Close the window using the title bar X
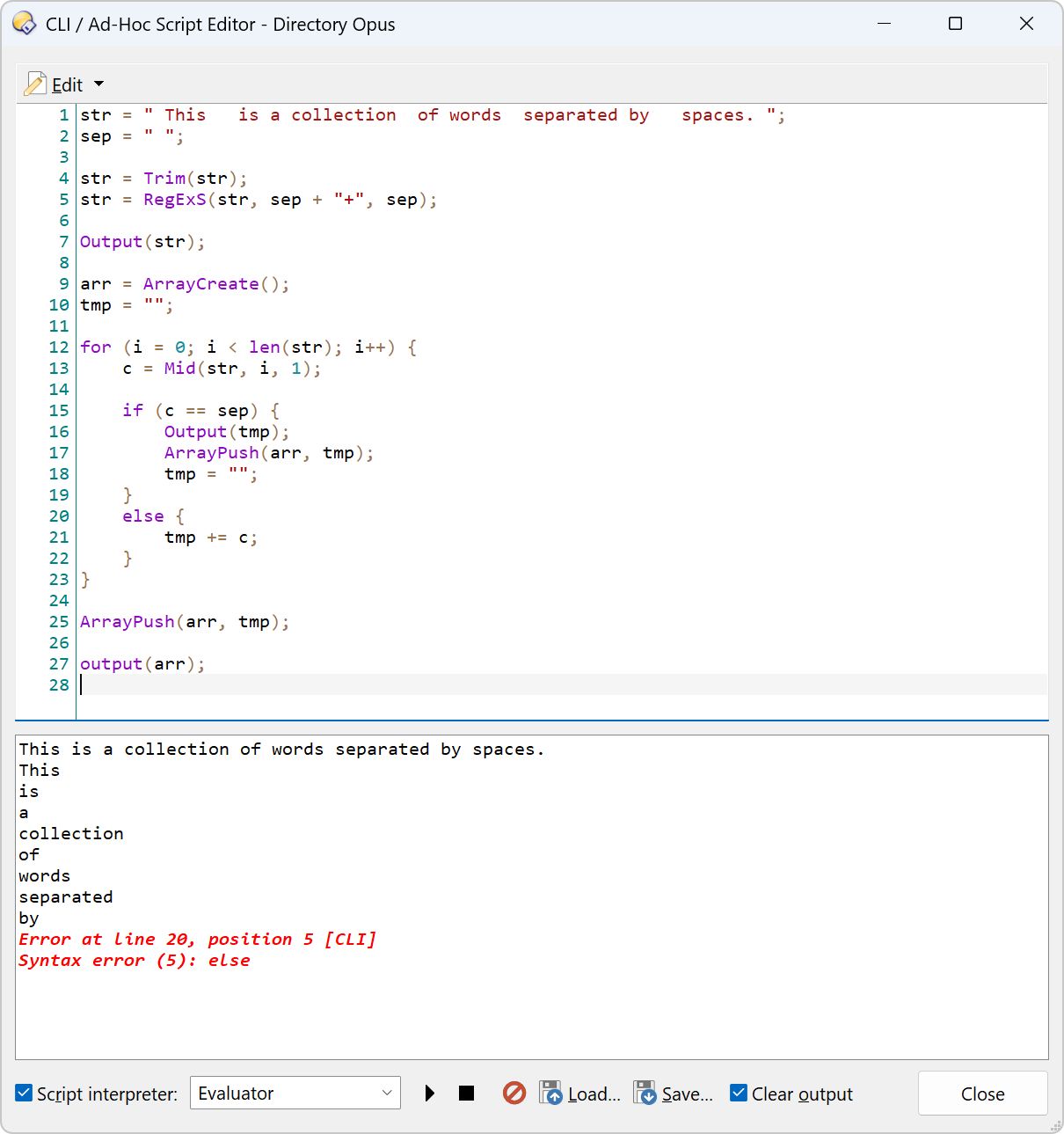The image size is (1064, 1134). tap(1026, 24)
